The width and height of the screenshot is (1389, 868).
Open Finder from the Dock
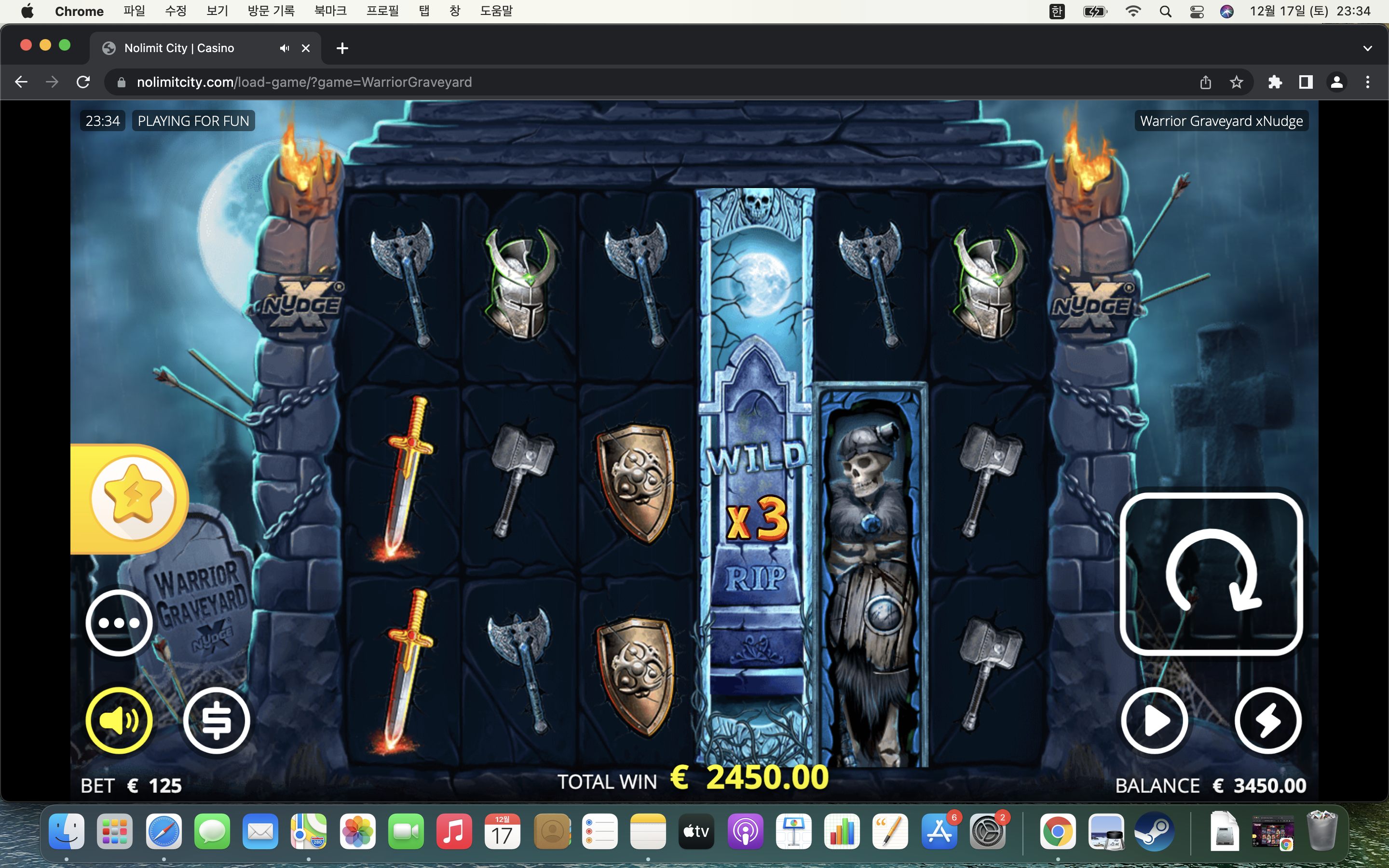pos(67,832)
